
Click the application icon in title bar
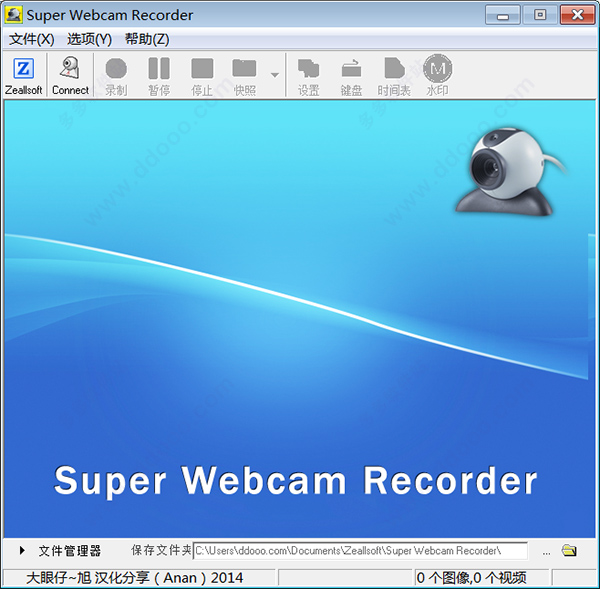tap(14, 15)
